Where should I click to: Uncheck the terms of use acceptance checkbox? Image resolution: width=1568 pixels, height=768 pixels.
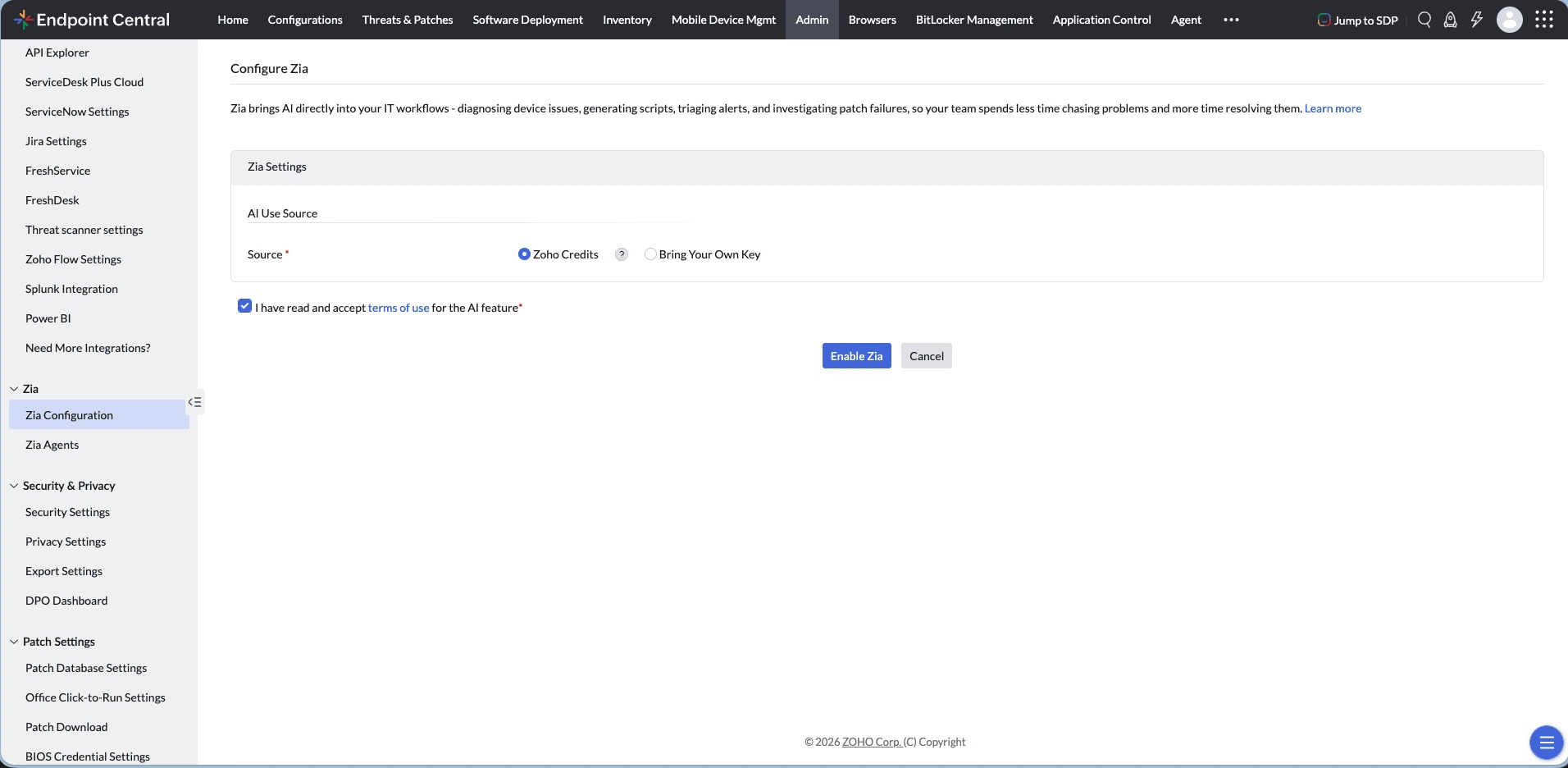[244, 306]
